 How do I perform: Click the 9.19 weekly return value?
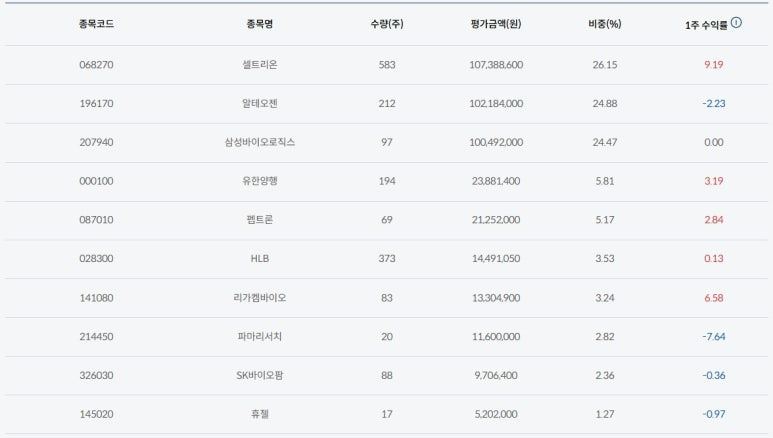(713, 65)
